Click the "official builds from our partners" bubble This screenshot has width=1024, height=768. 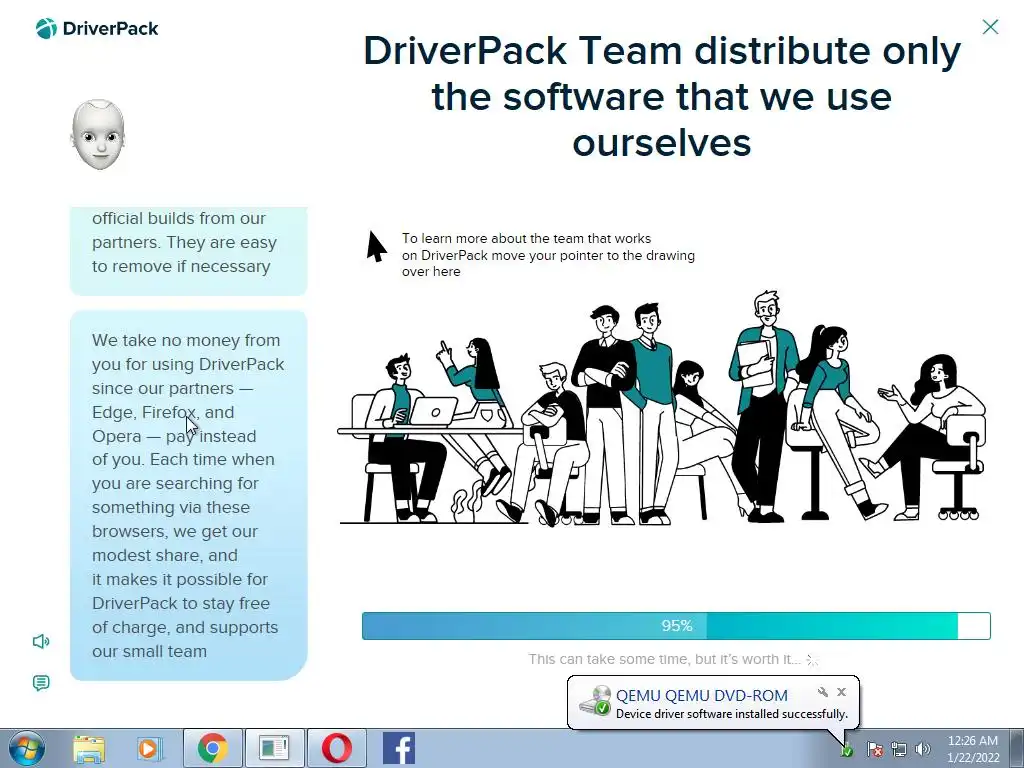[188, 251]
